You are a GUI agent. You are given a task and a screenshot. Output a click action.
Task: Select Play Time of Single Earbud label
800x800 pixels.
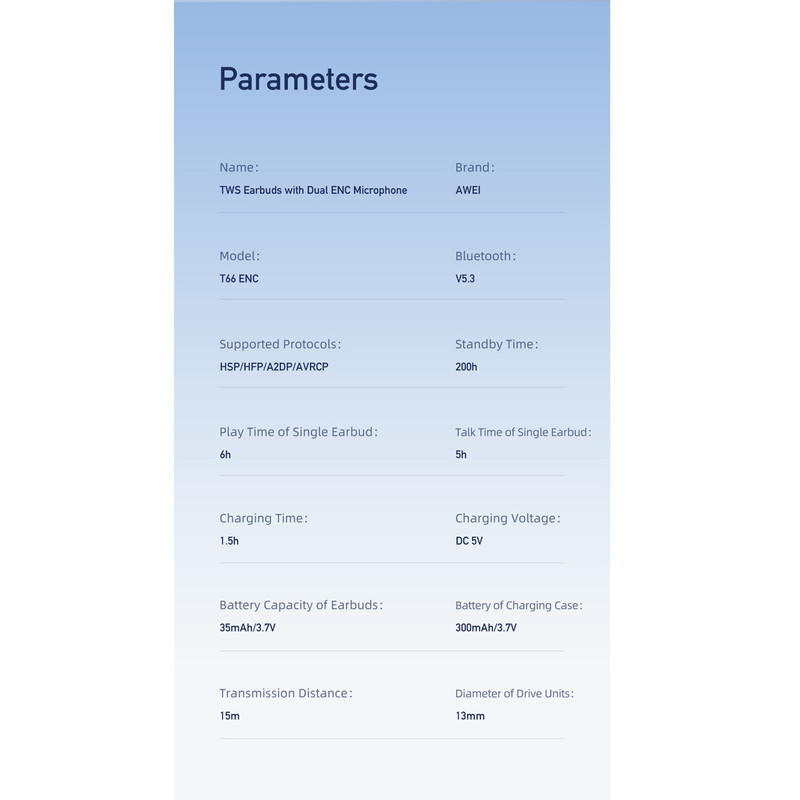298,432
